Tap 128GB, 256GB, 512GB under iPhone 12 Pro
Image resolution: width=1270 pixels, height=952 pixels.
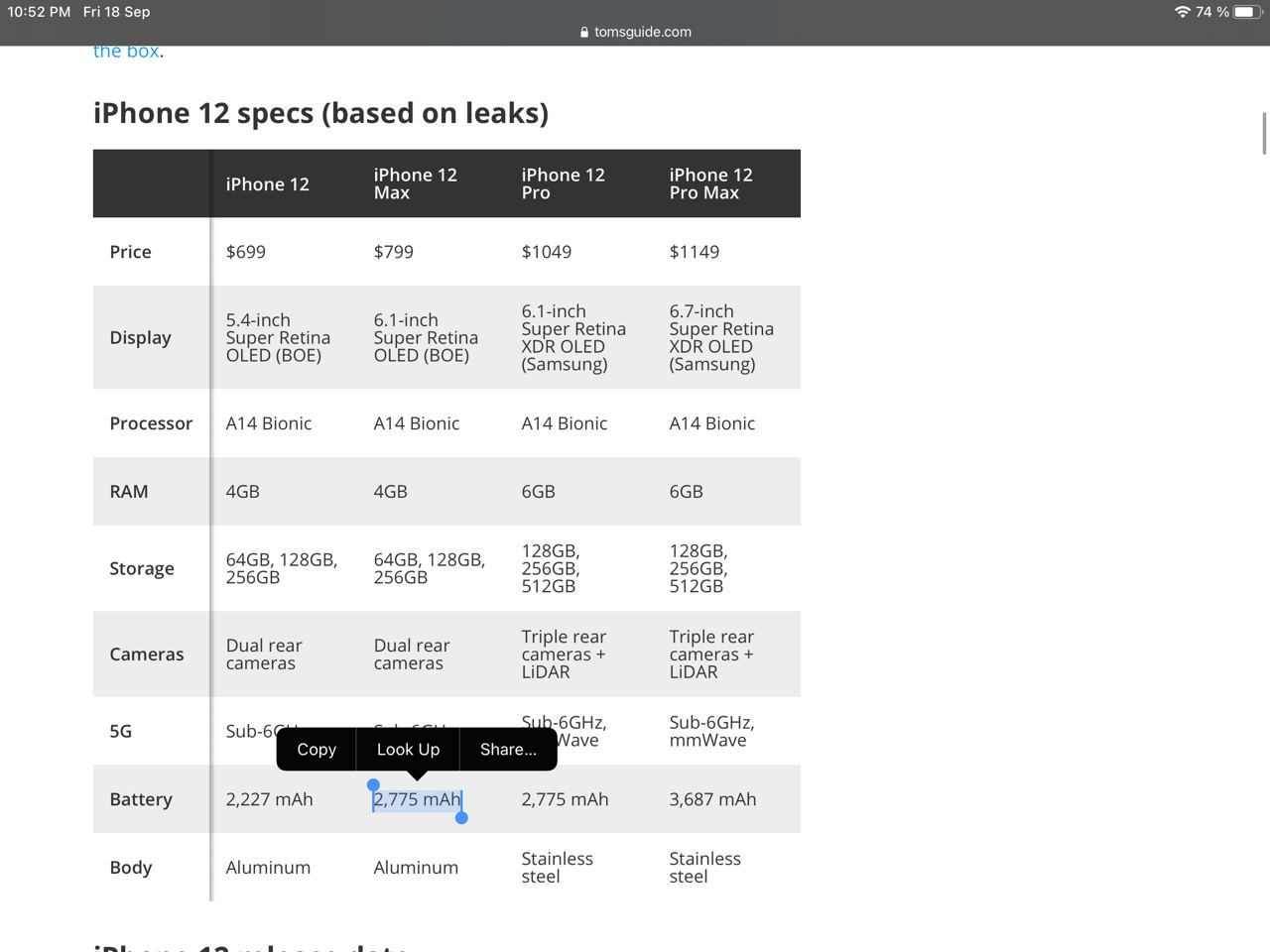[x=552, y=568]
